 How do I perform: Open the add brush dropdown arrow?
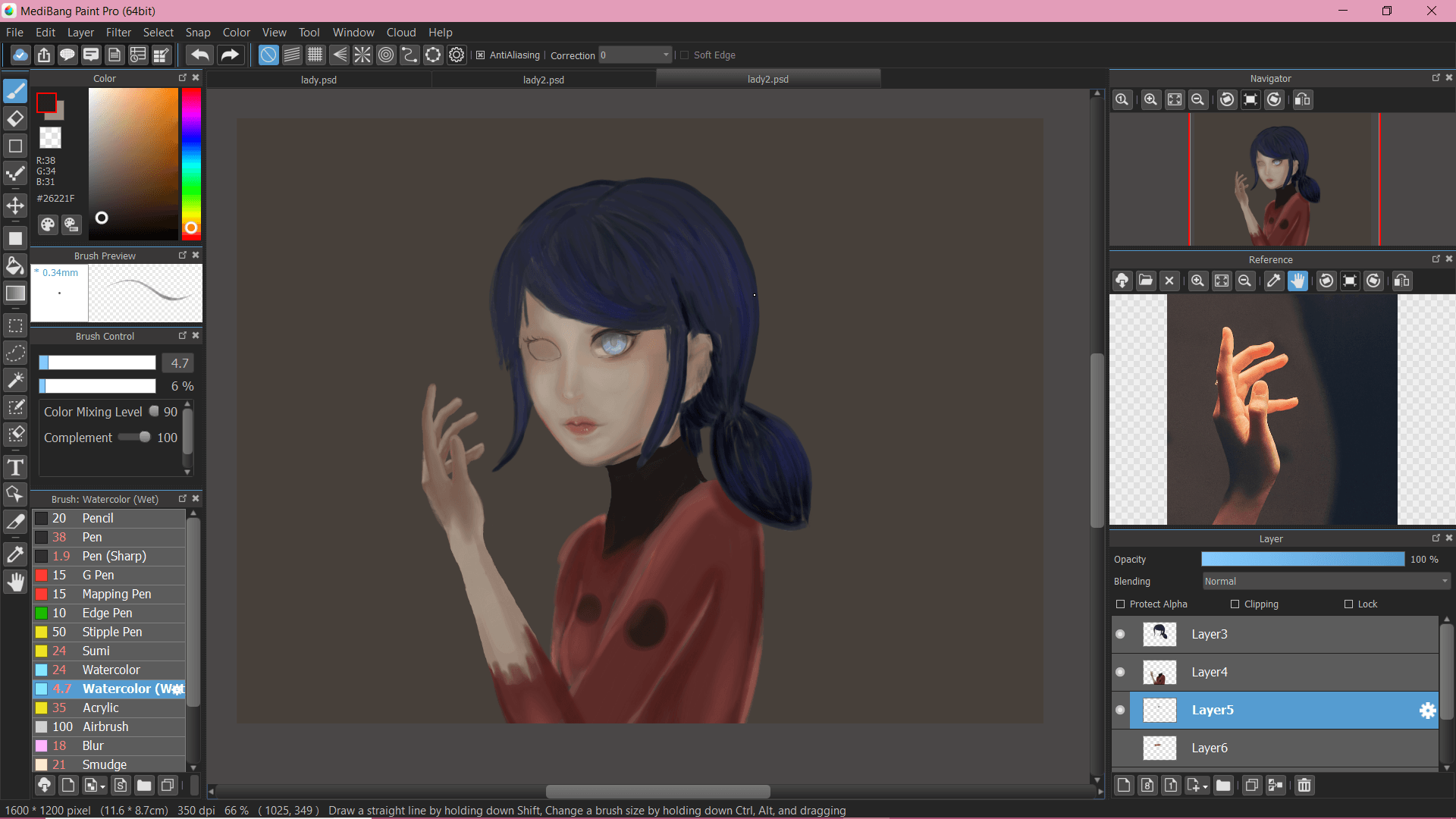click(x=102, y=786)
